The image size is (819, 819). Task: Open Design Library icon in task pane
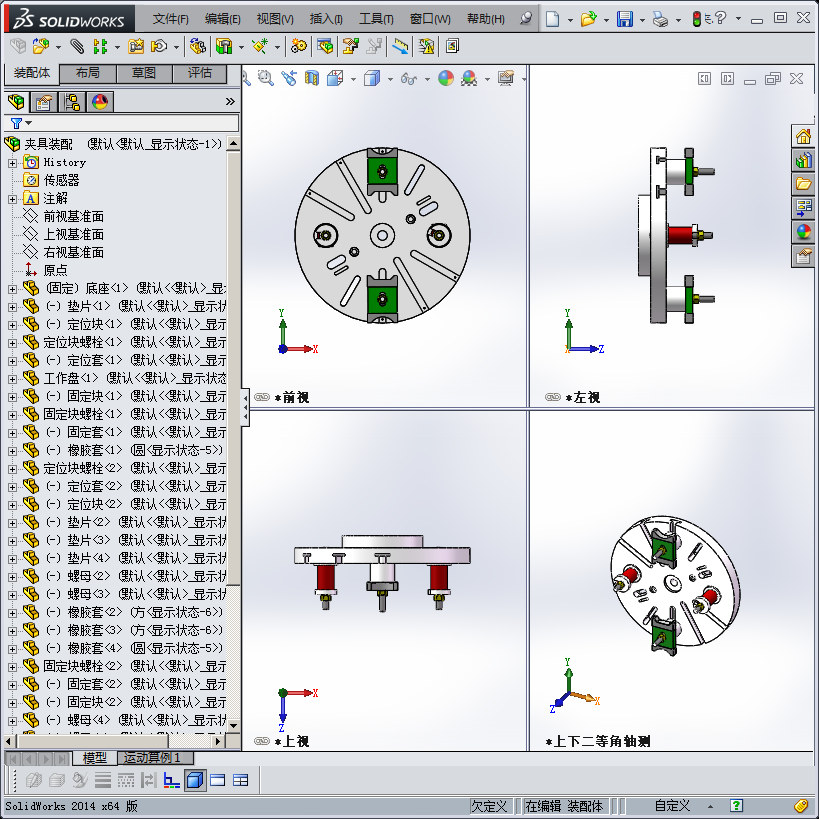(x=803, y=160)
